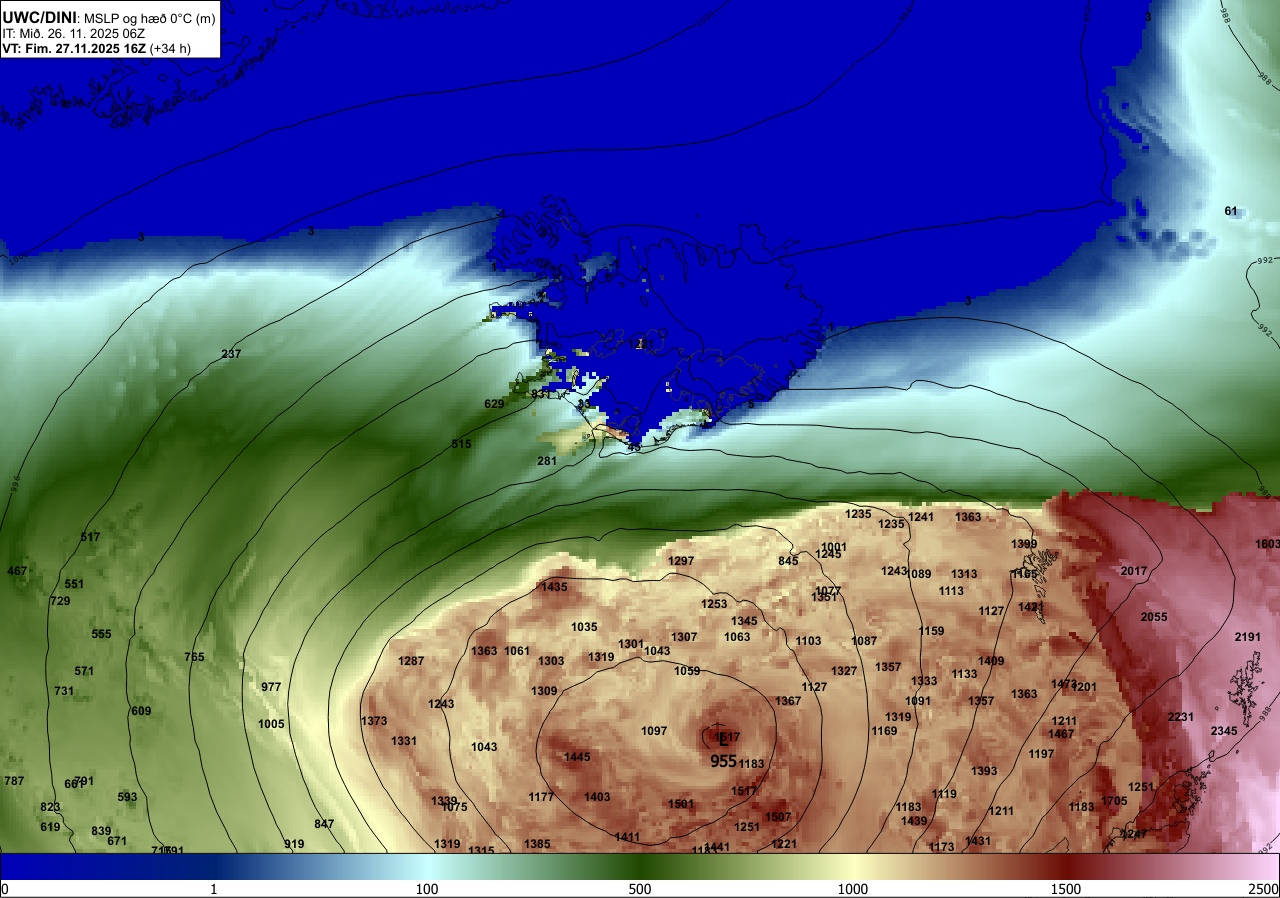Click the height value 1197

[1041, 754]
